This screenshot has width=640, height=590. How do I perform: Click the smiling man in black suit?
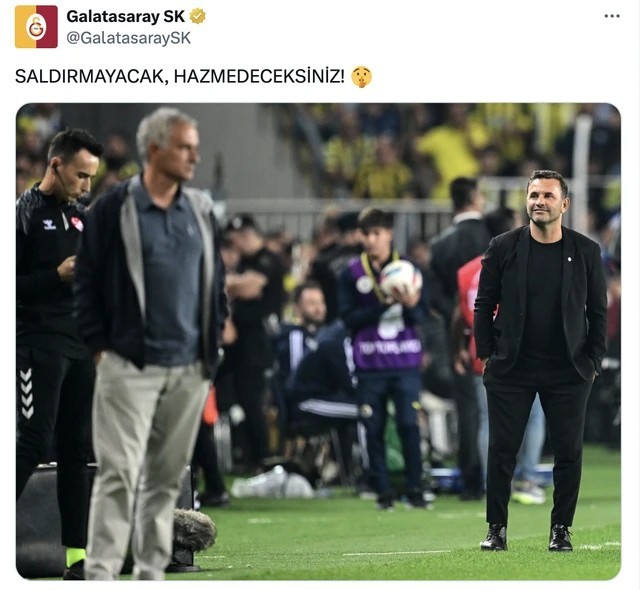[540, 359]
